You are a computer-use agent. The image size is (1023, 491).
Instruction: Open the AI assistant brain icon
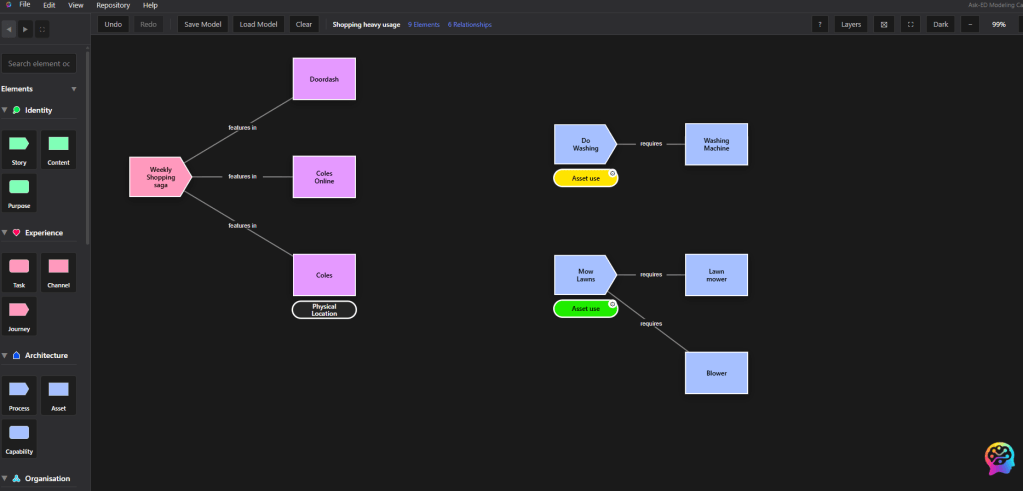999,459
